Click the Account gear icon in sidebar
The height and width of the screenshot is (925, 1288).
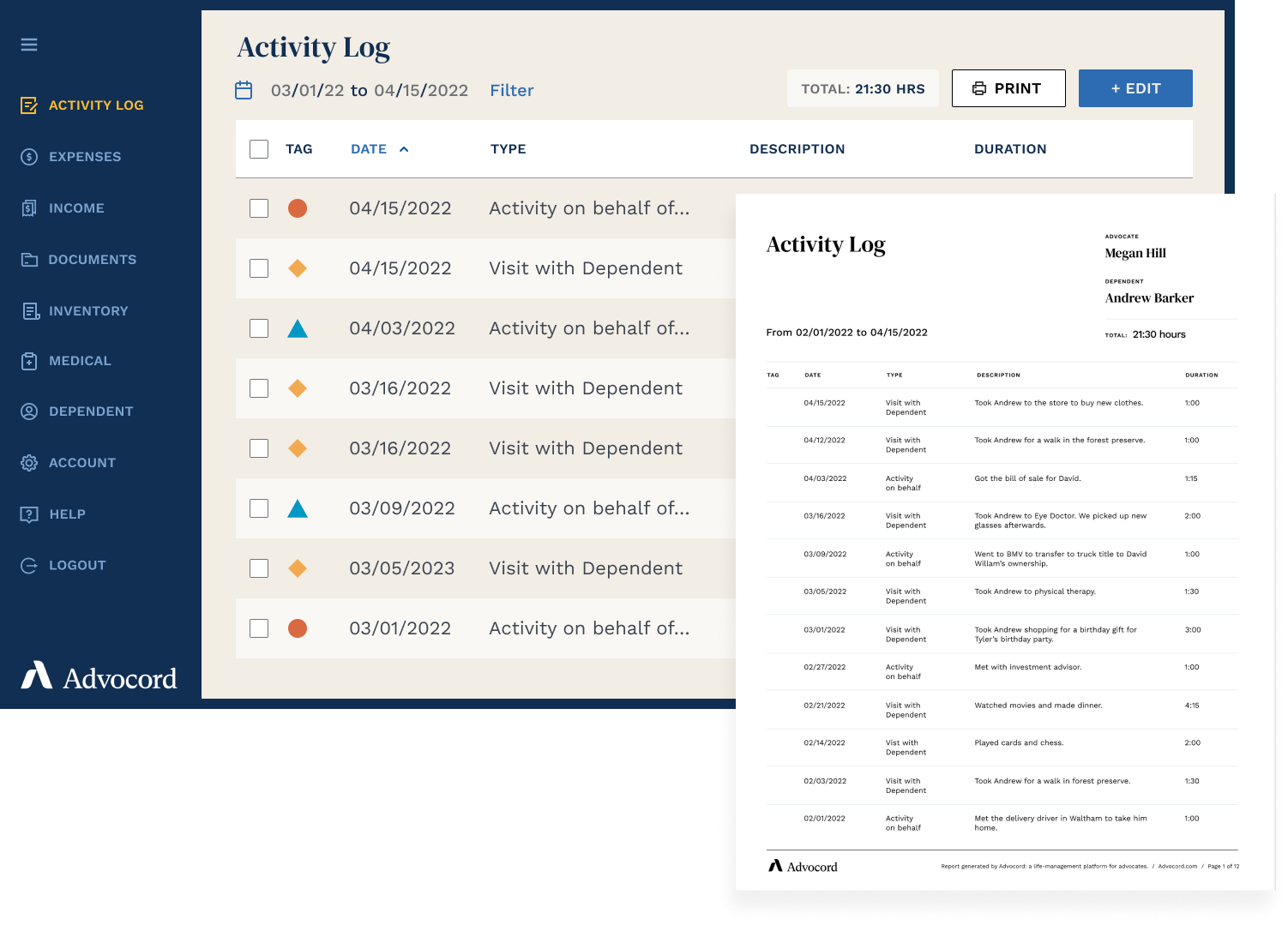tap(29, 463)
